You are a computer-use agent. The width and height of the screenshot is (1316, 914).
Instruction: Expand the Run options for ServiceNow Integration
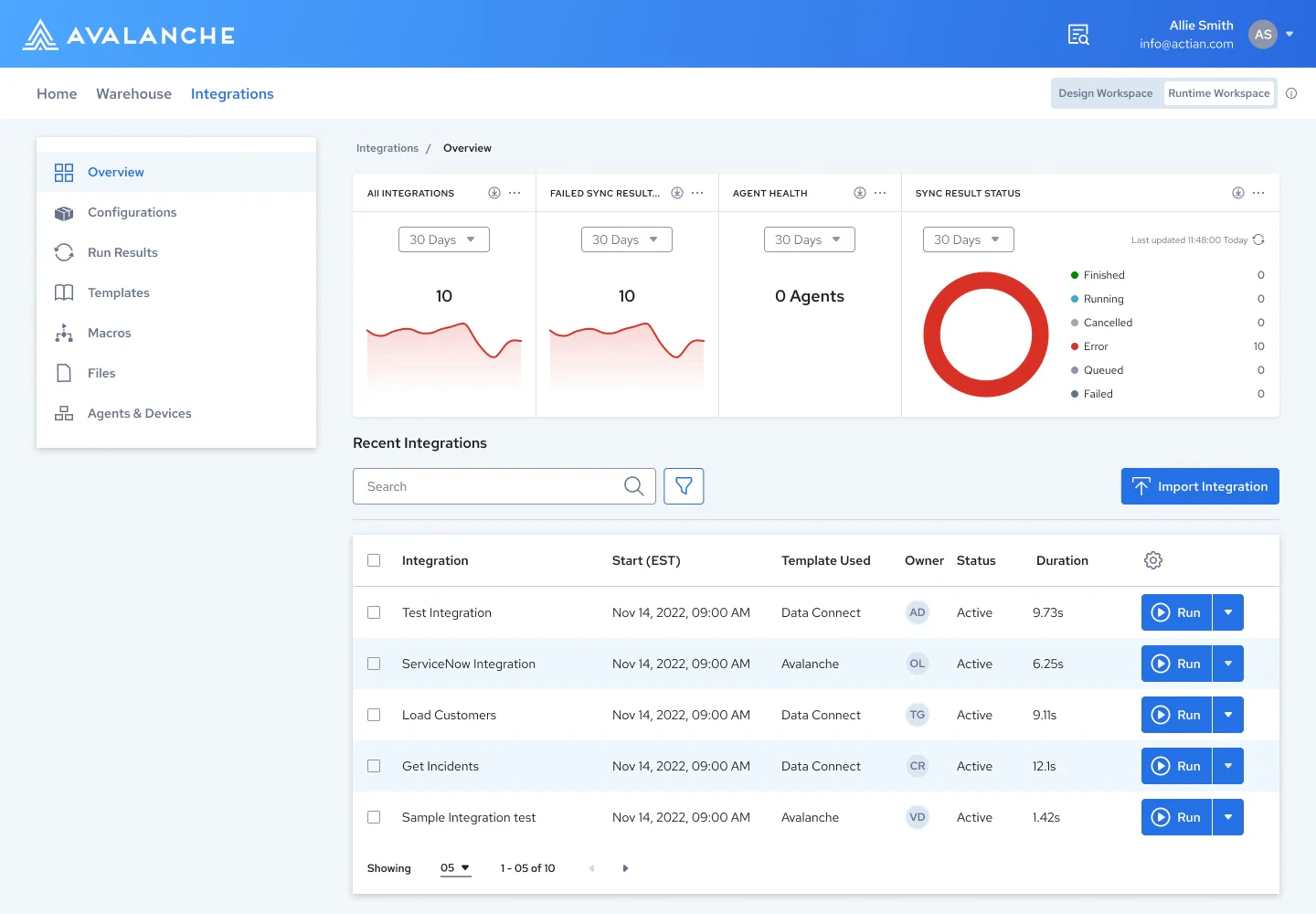[x=1228, y=664]
